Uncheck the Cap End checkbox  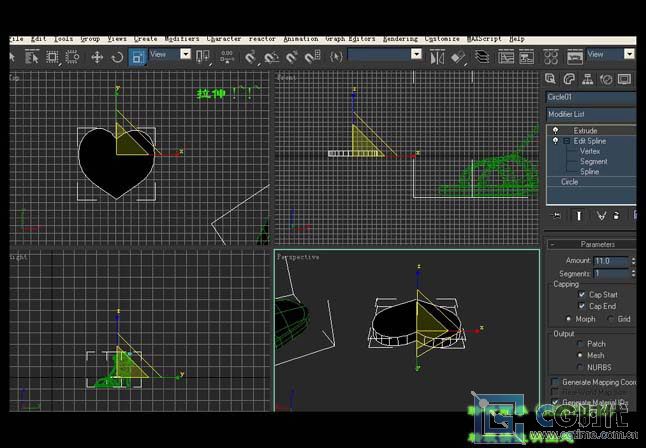pos(582,306)
